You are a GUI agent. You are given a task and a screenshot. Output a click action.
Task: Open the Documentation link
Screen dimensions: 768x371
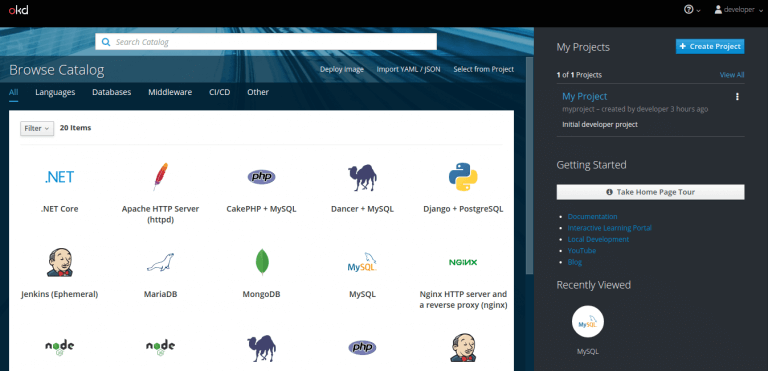(x=592, y=217)
